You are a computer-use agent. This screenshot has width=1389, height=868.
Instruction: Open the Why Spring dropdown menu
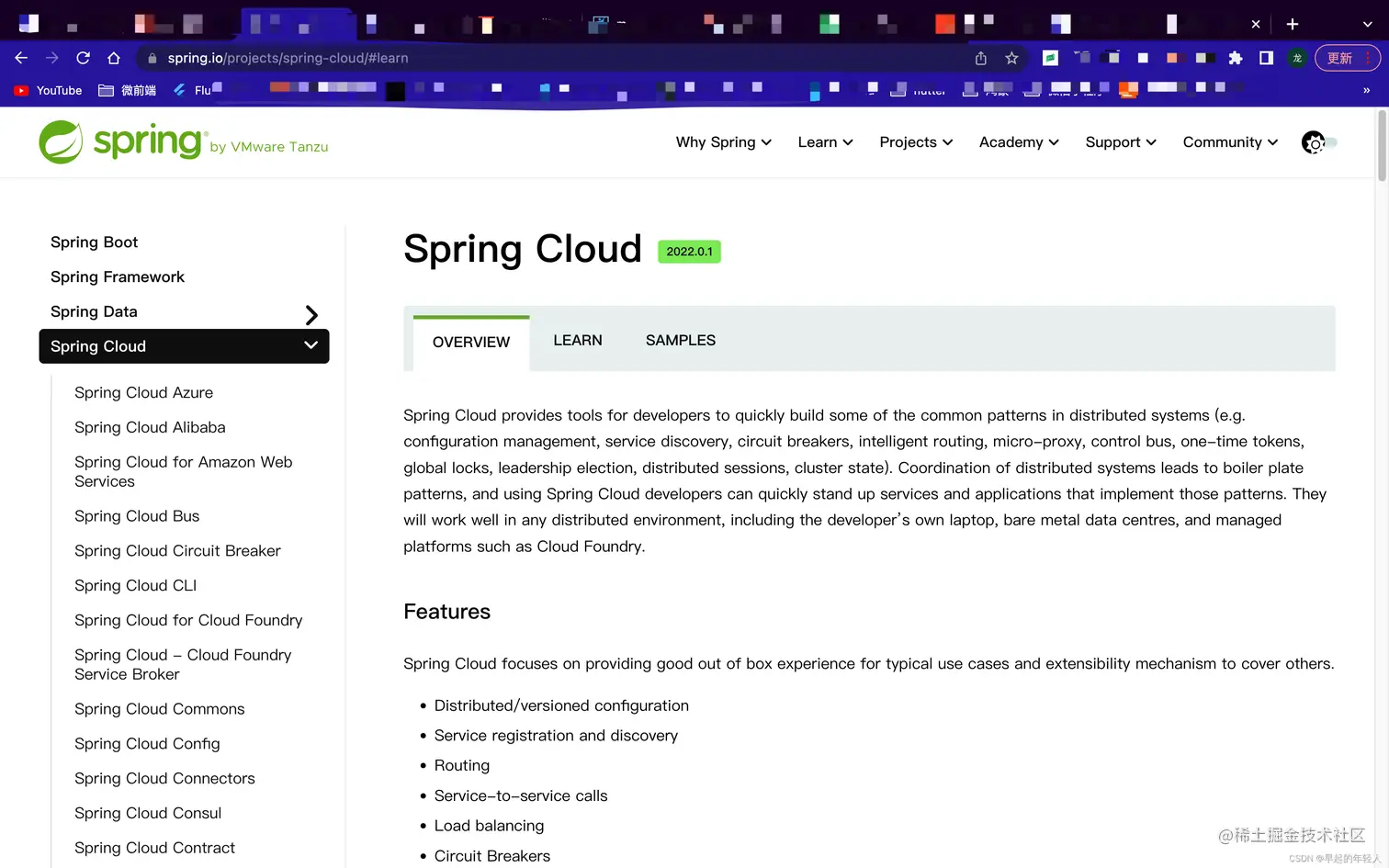click(724, 142)
